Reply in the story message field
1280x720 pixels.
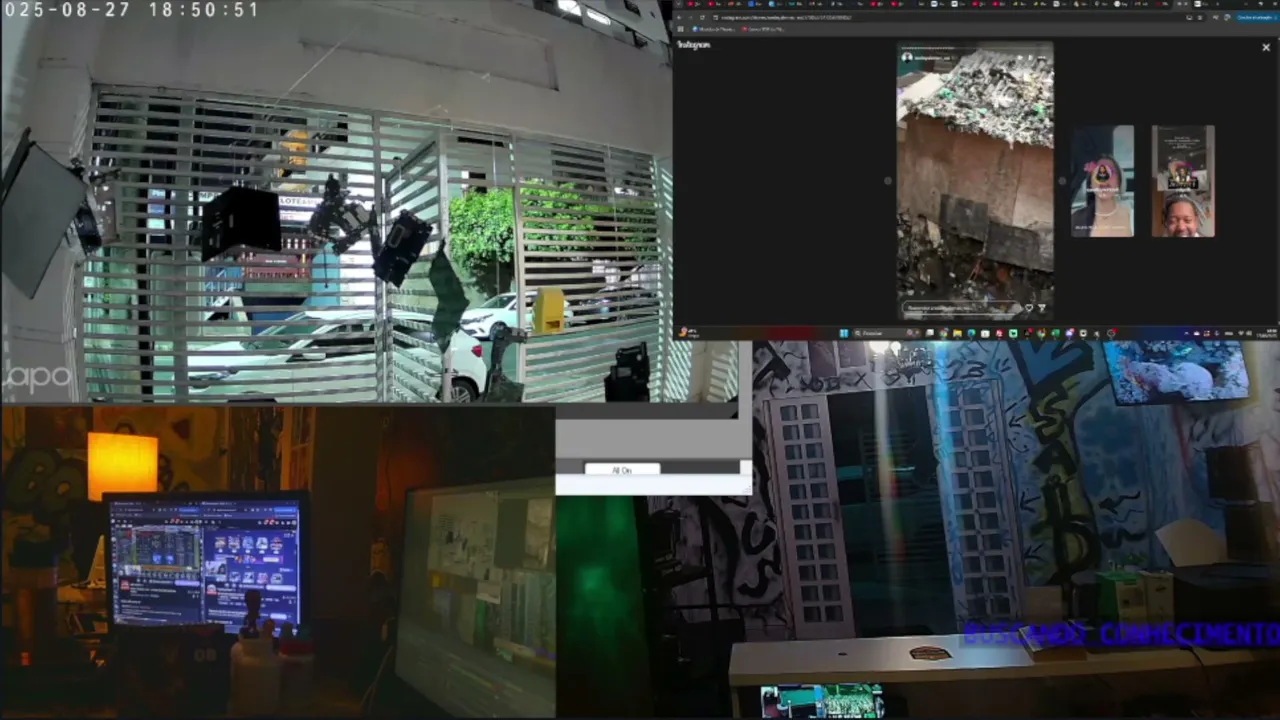point(960,308)
